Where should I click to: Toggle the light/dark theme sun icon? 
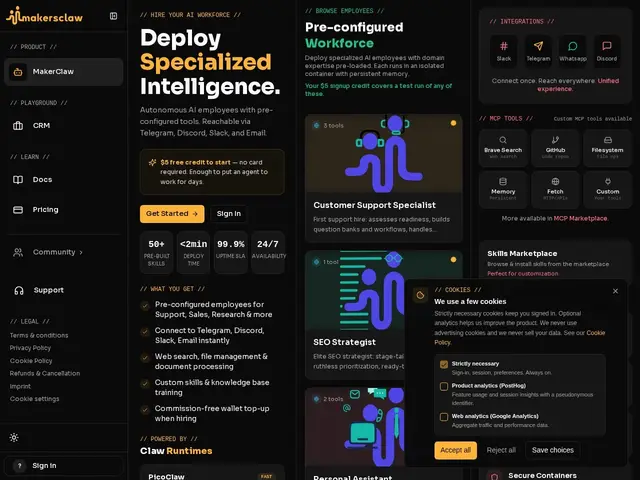[x=14, y=438]
